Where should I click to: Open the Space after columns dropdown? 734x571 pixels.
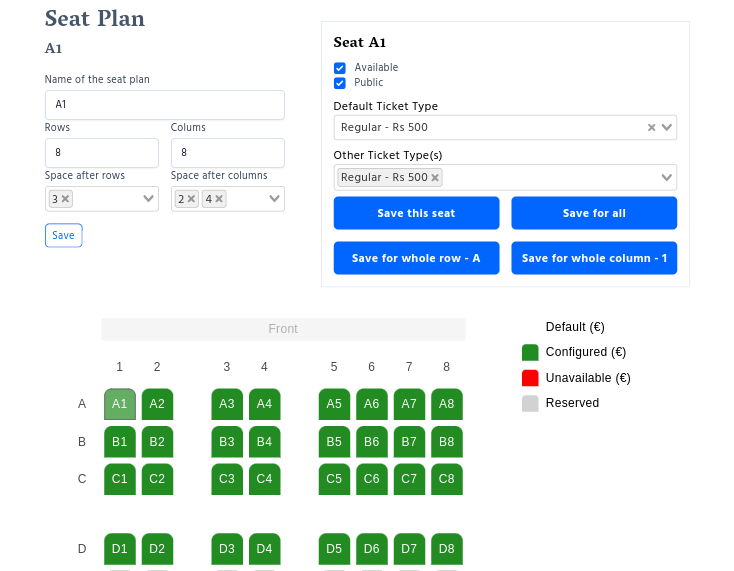[275, 199]
